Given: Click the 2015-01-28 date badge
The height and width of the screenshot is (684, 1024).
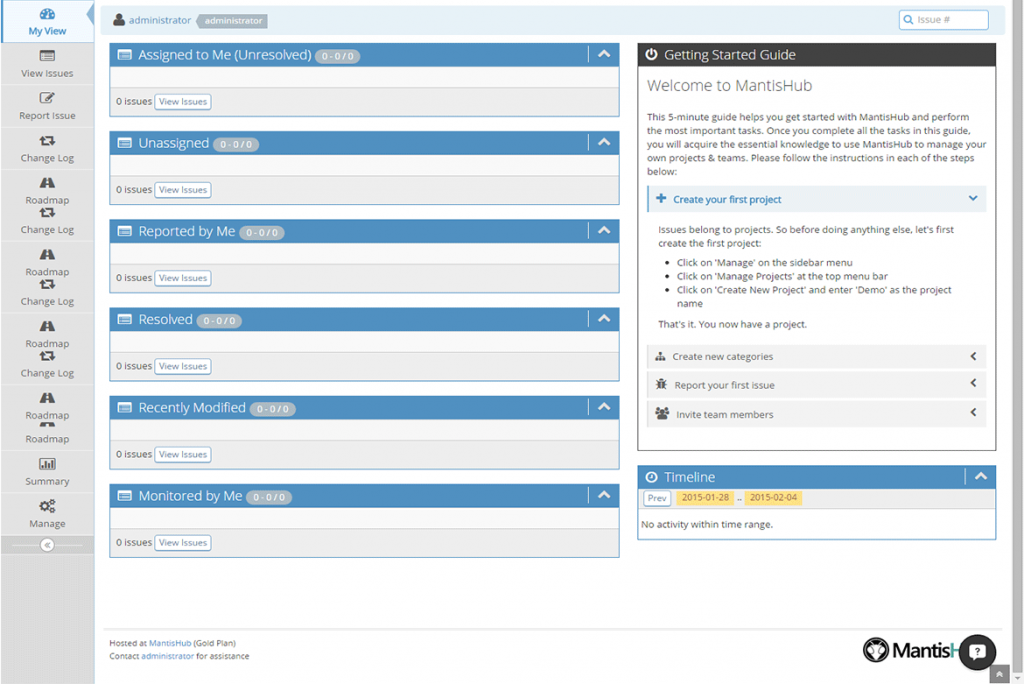Looking at the screenshot, I should [705, 498].
